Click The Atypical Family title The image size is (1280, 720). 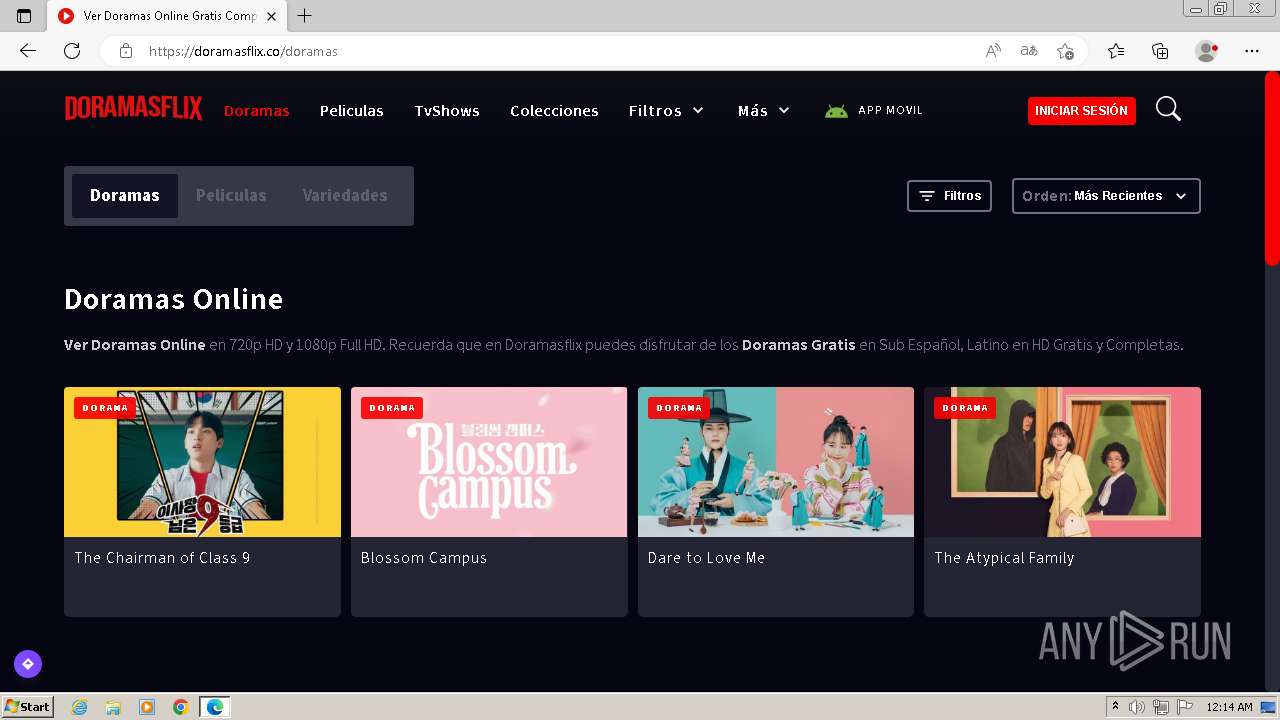[1004, 558]
